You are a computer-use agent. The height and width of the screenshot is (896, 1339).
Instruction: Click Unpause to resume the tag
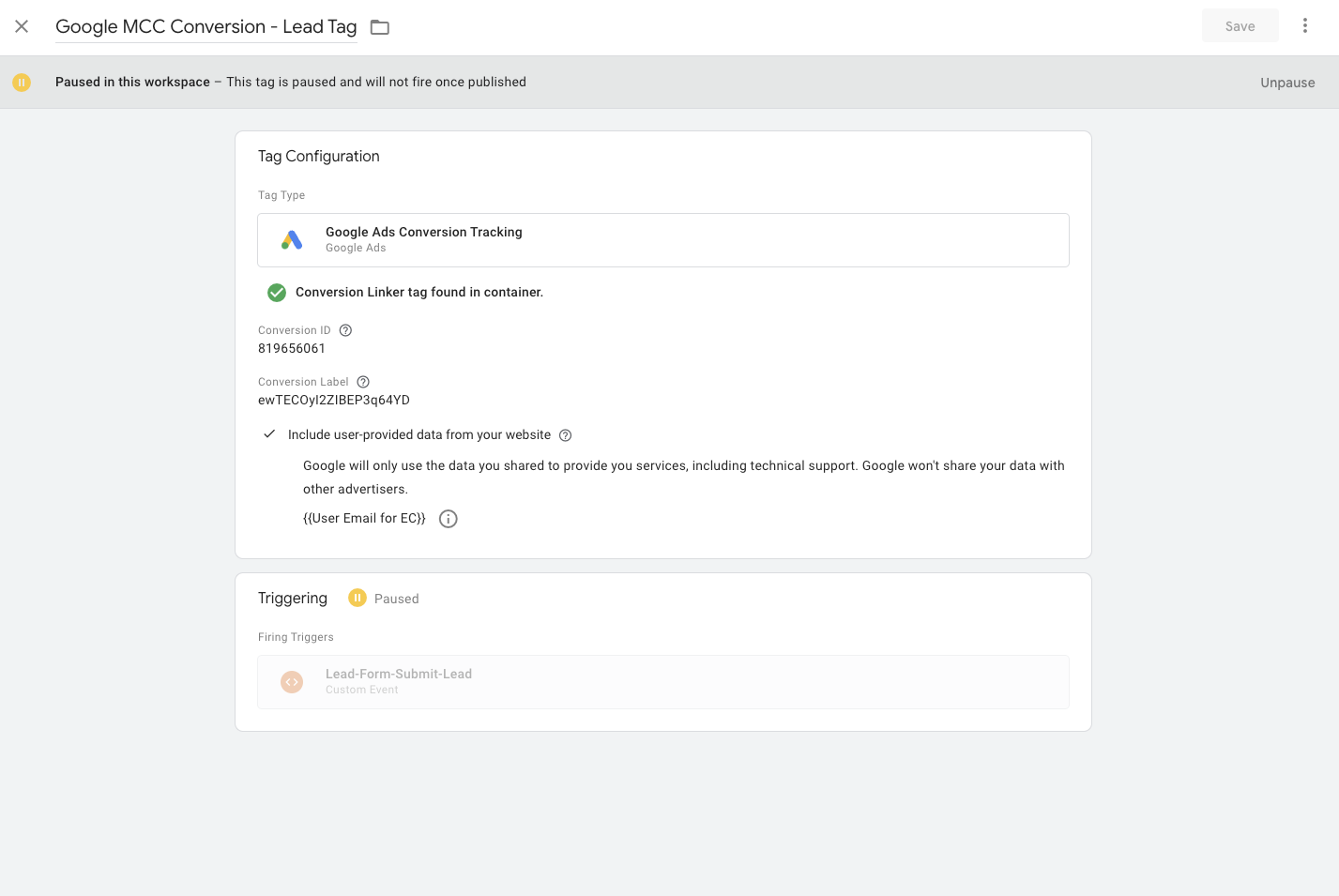tap(1286, 83)
